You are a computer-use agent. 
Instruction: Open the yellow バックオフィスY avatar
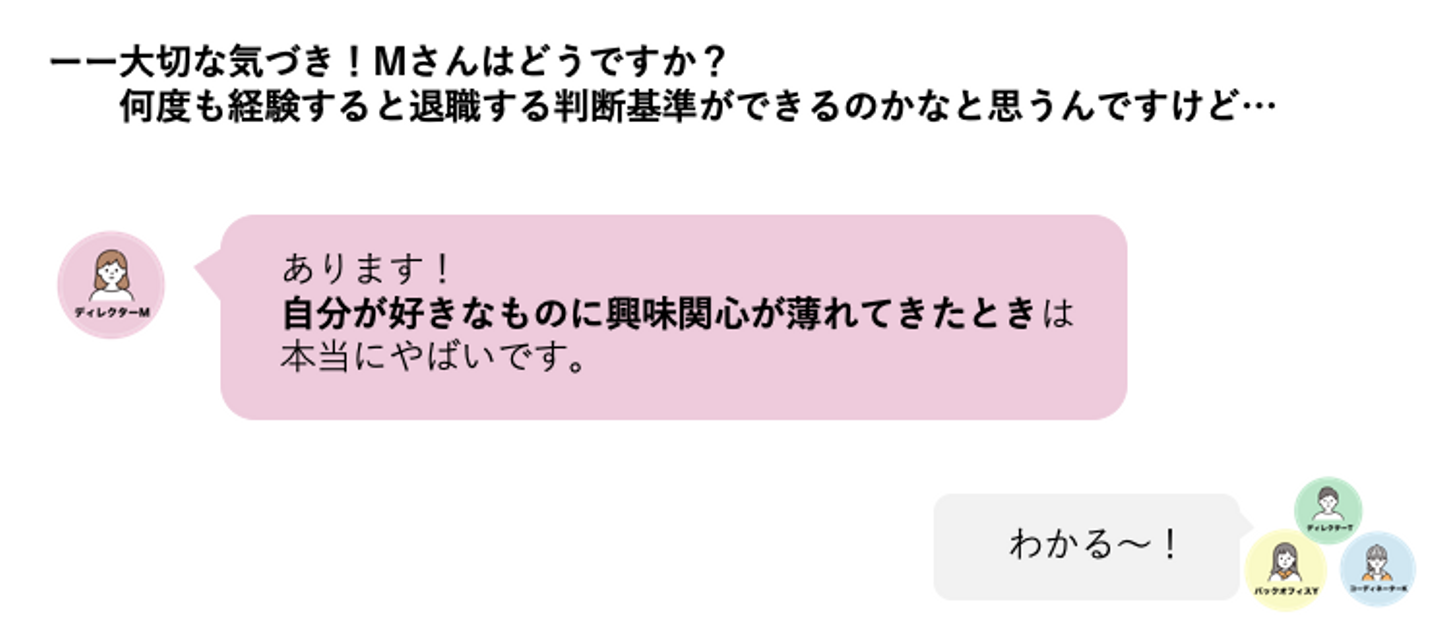tap(1286, 570)
